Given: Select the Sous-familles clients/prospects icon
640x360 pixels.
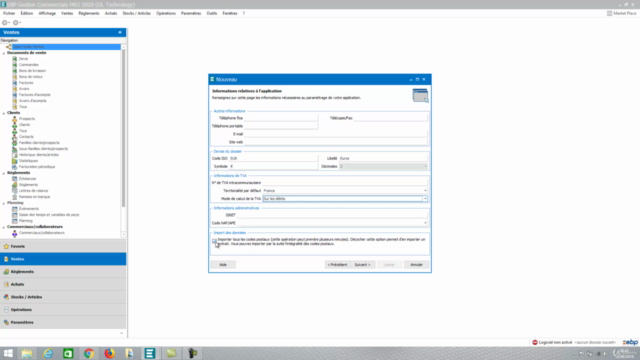Looking at the screenshot, I should point(15,149).
